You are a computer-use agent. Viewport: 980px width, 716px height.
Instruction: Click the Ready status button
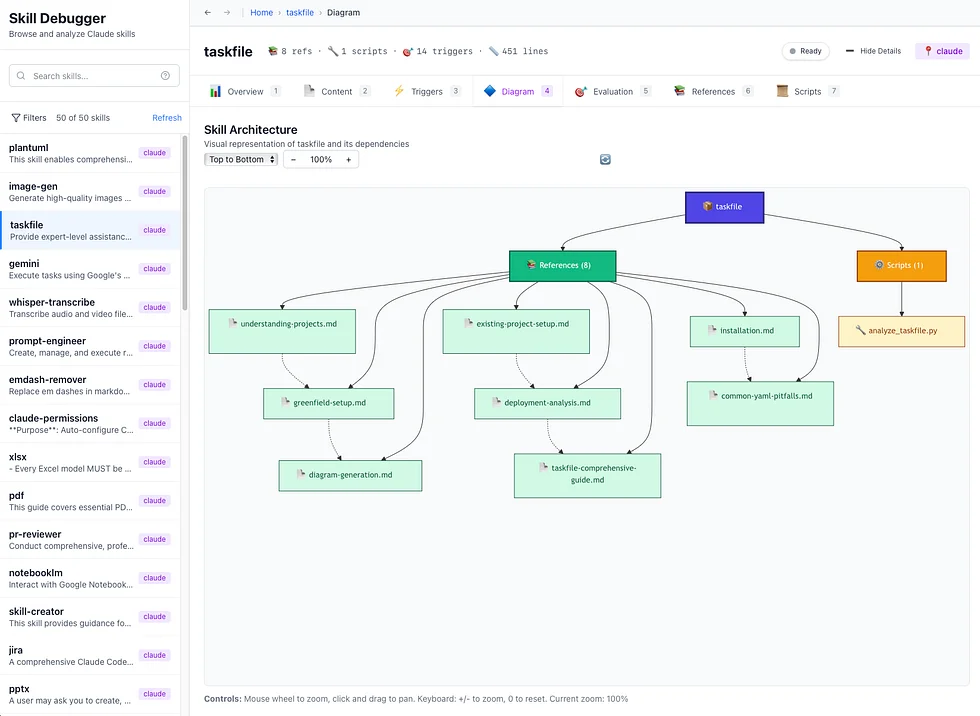[x=805, y=51]
